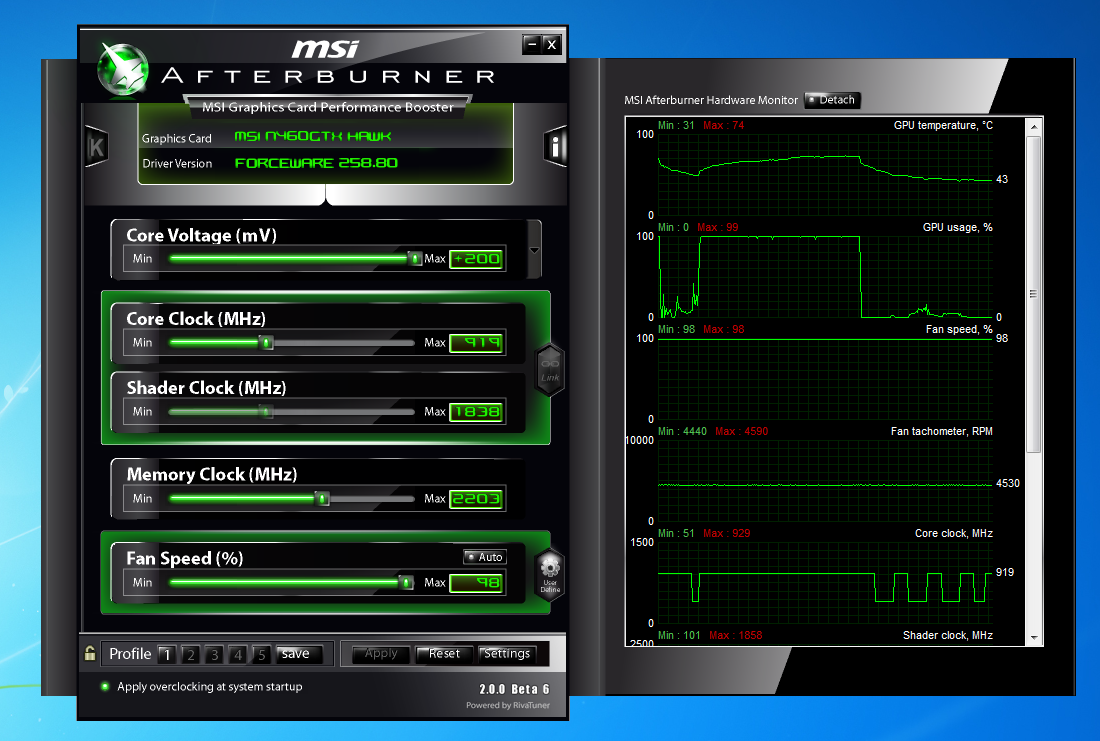The width and height of the screenshot is (1100, 741).
Task: Toggle the Link clocks hexagon button
Action: pyautogui.click(x=550, y=369)
